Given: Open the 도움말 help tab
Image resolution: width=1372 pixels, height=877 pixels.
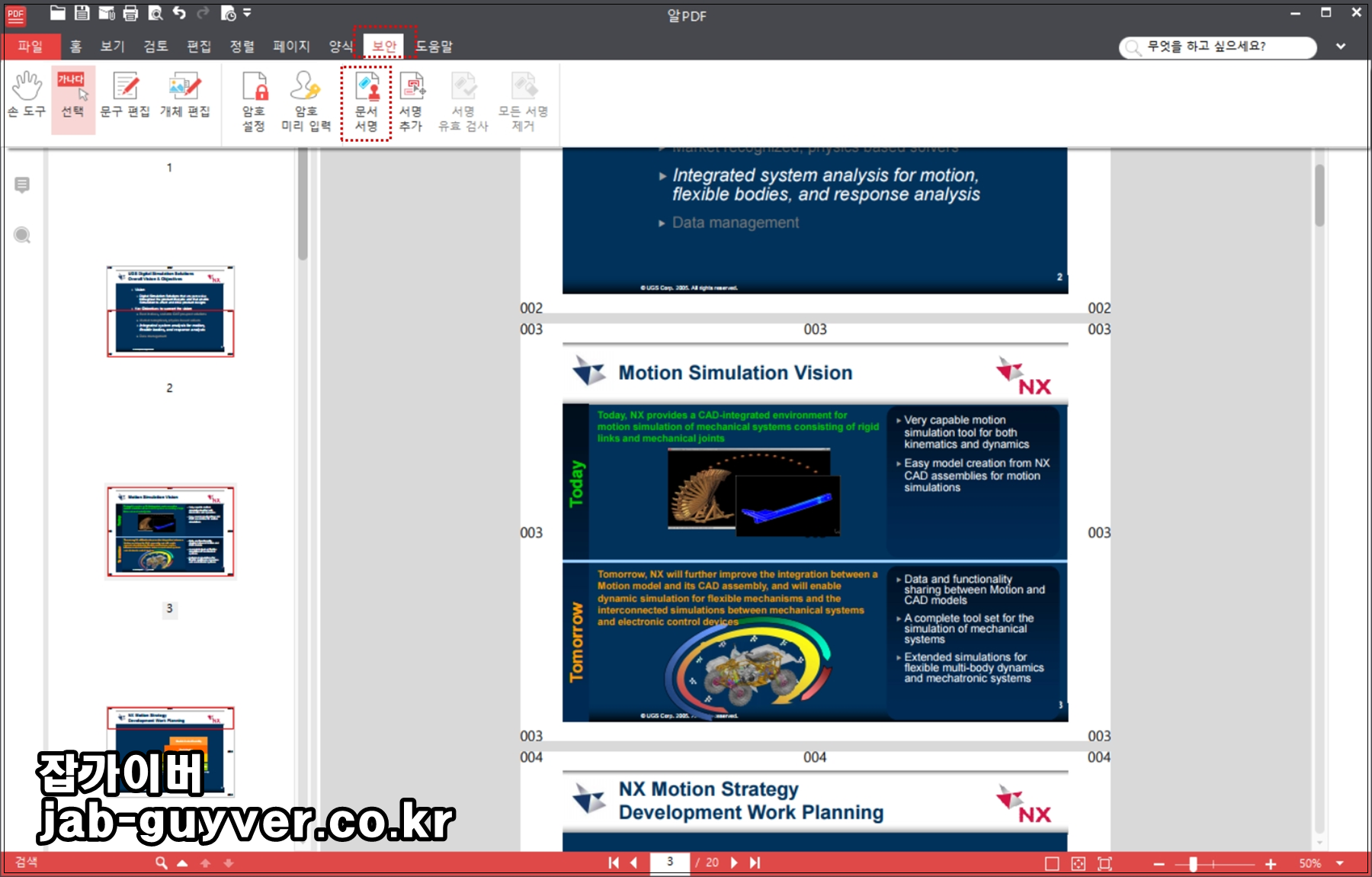Looking at the screenshot, I should coord(434,47).
